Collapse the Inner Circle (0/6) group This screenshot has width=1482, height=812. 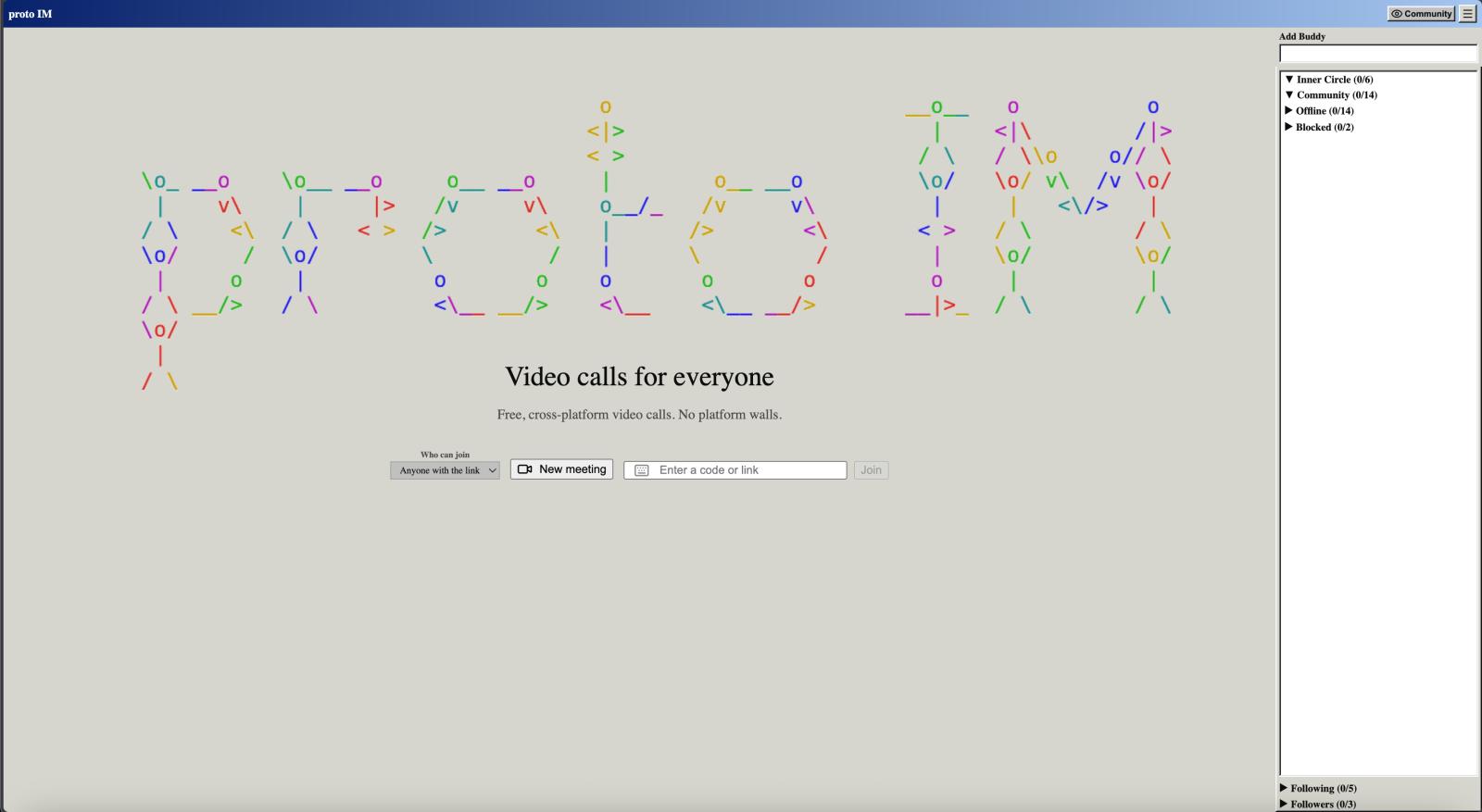point(1328,80)
